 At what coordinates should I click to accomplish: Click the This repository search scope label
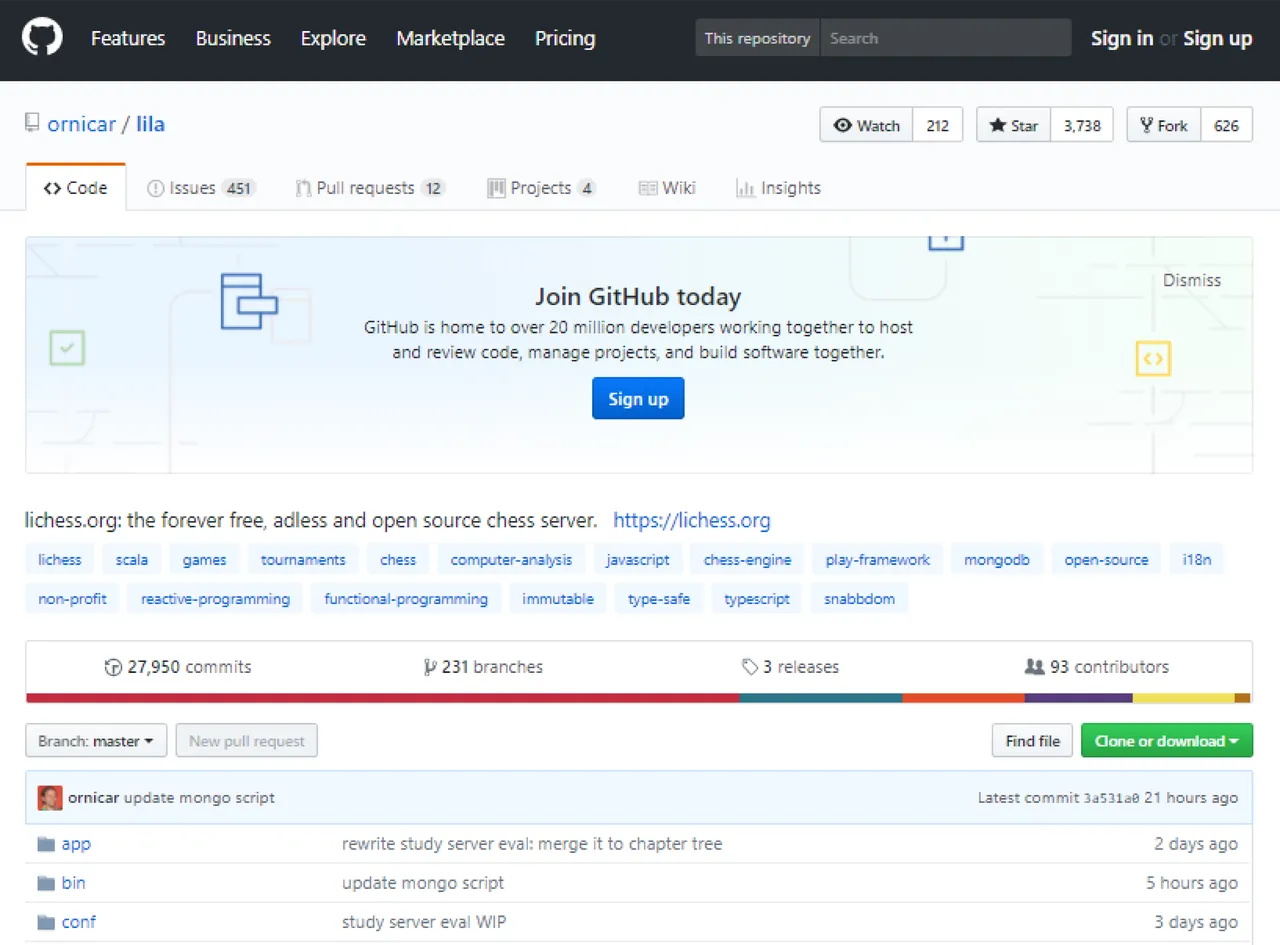point(757,38)
